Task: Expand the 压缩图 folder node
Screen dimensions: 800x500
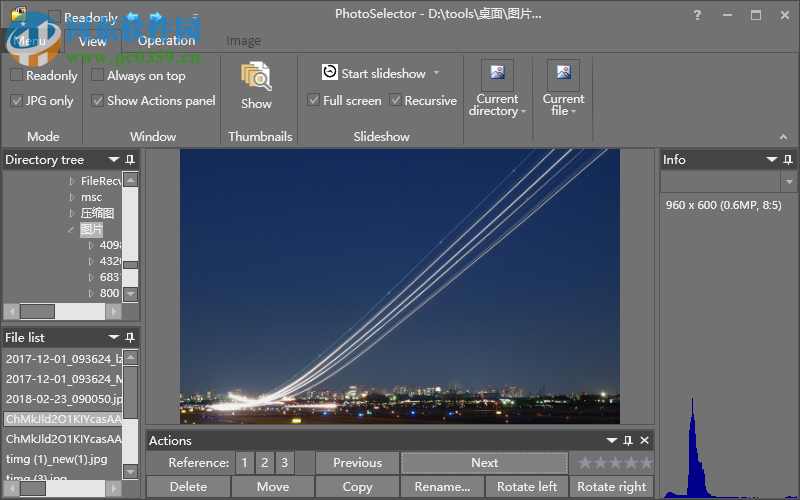Action: [x=72, y=213]
